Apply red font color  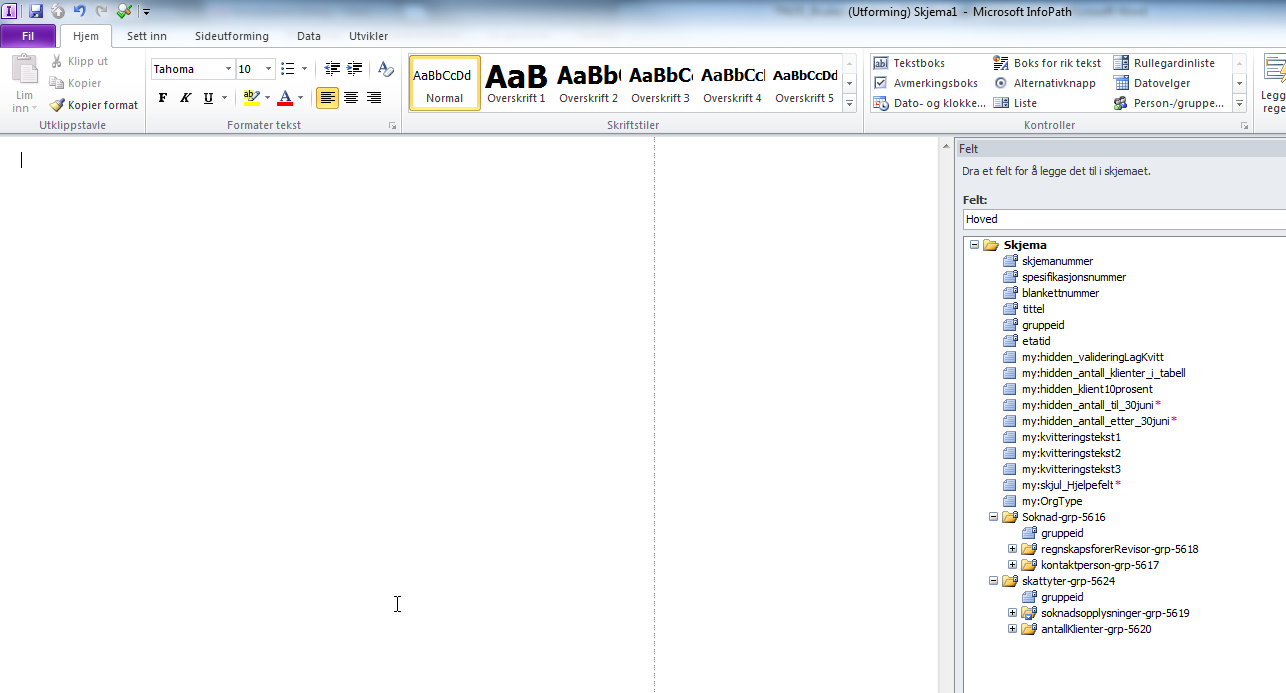(x=285, y=98)
